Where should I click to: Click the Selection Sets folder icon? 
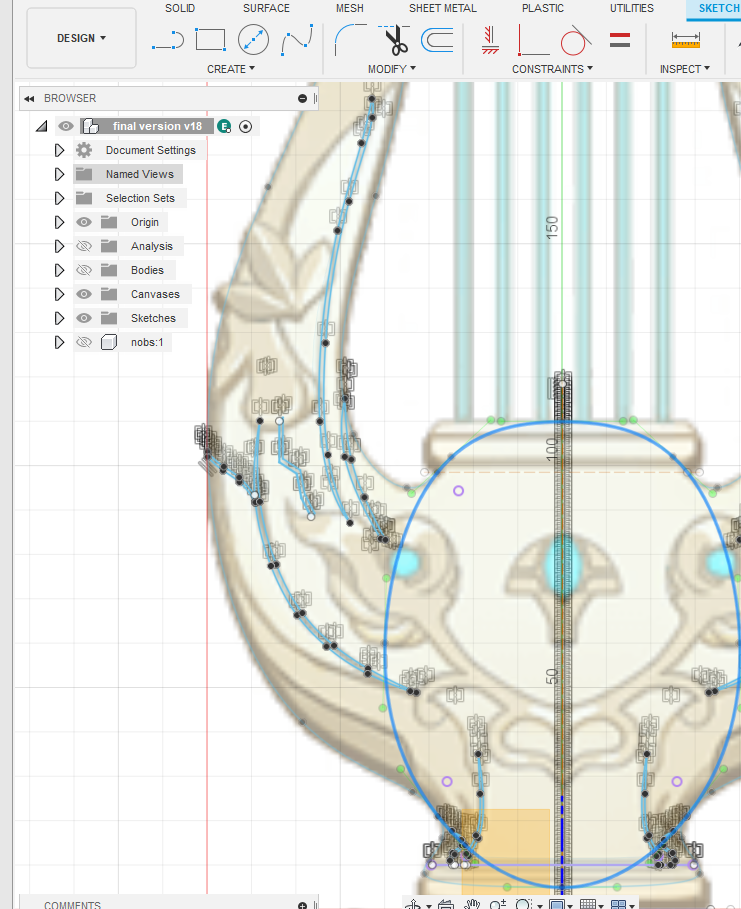point(84,198)
